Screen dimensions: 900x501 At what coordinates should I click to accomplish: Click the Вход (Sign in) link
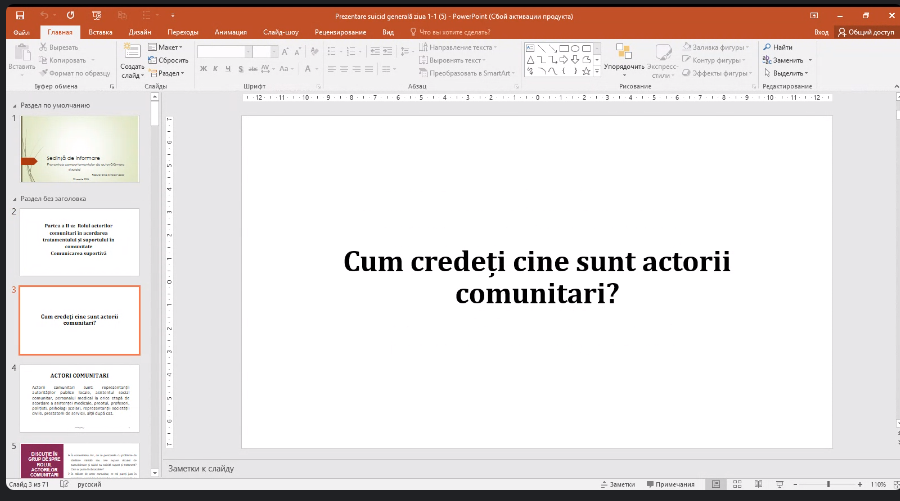821,32
